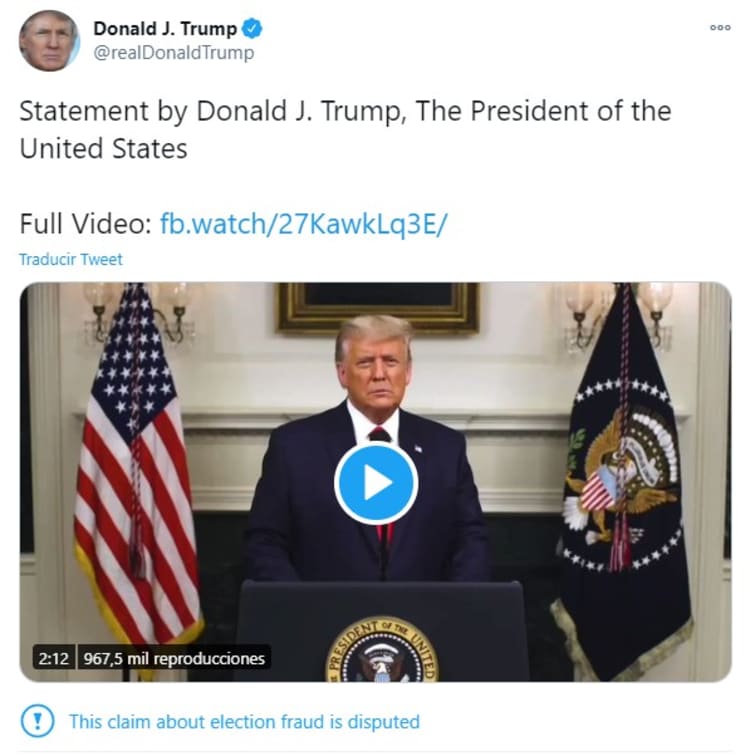Viewport: 750px width, 756px height.
Task: Click the presidential flag in the video
Action: [624, 482]
